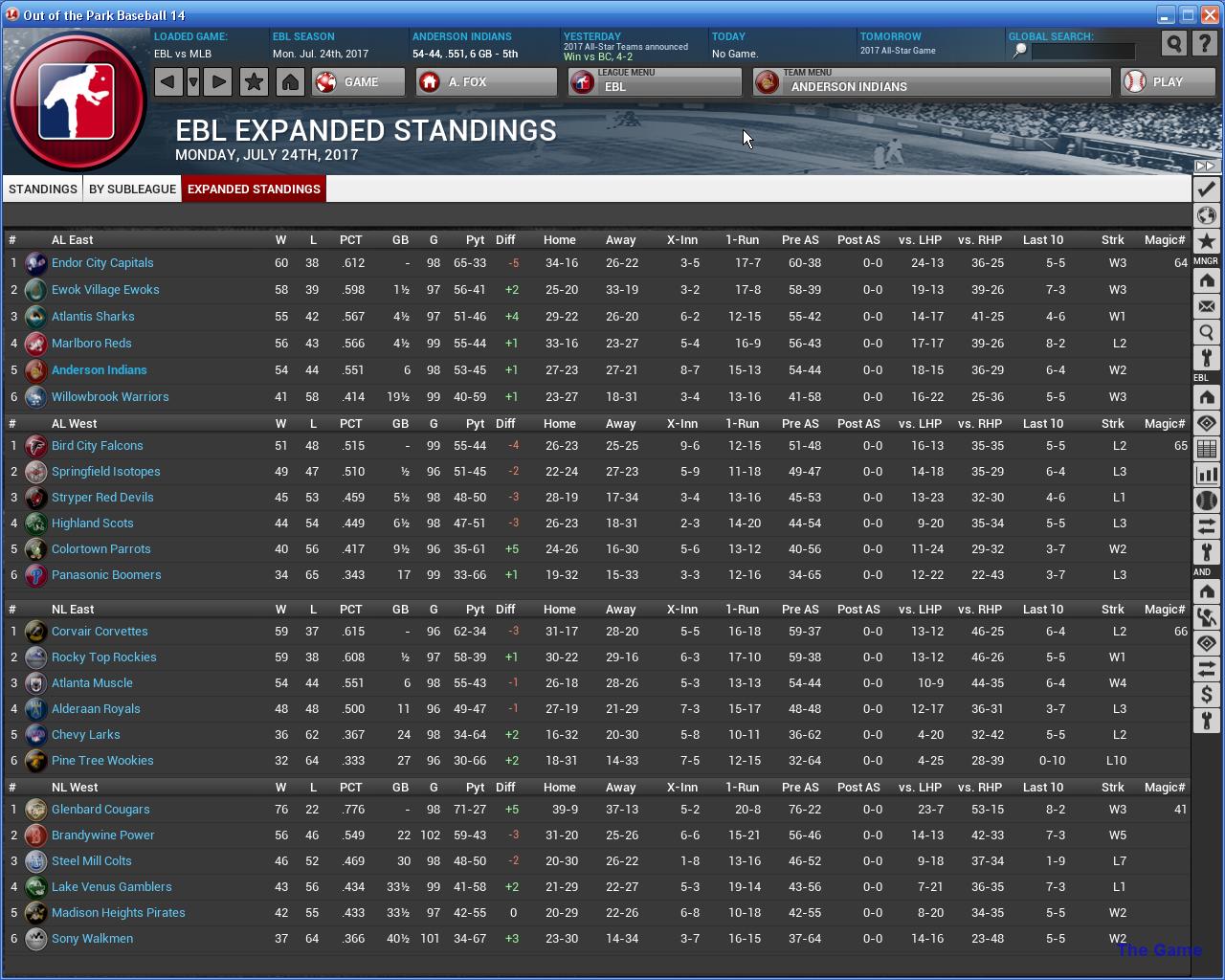The height and width of the screenshot is (980, 1225).
Task: Open the Anderson Indians team link
Action: (x=100, y=370)
